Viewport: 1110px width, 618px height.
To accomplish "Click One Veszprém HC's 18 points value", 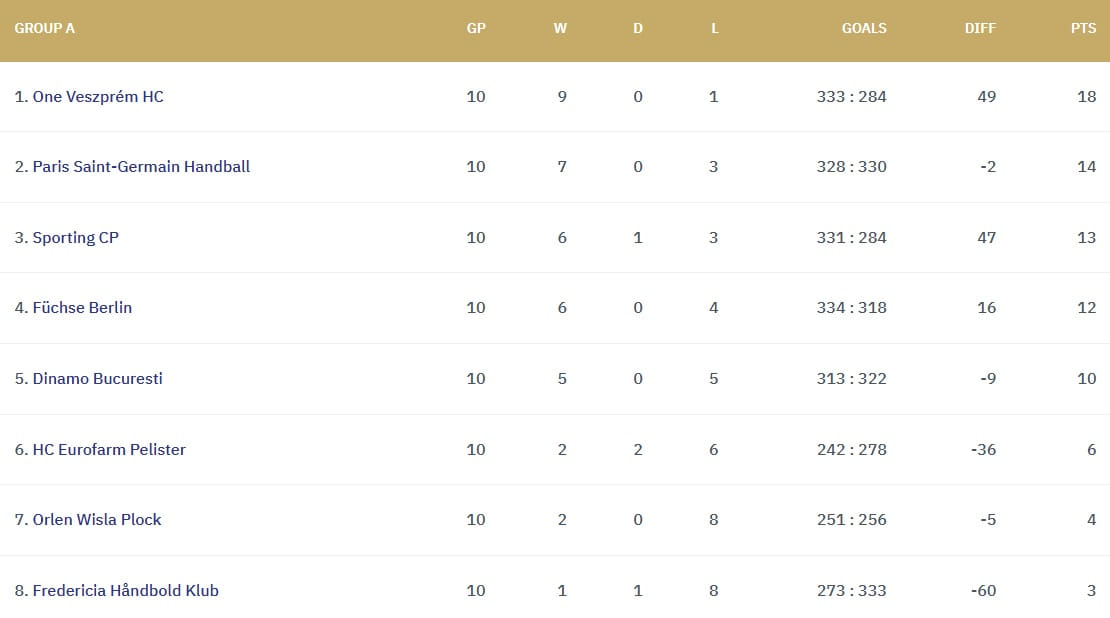I will coord(1086,97).
